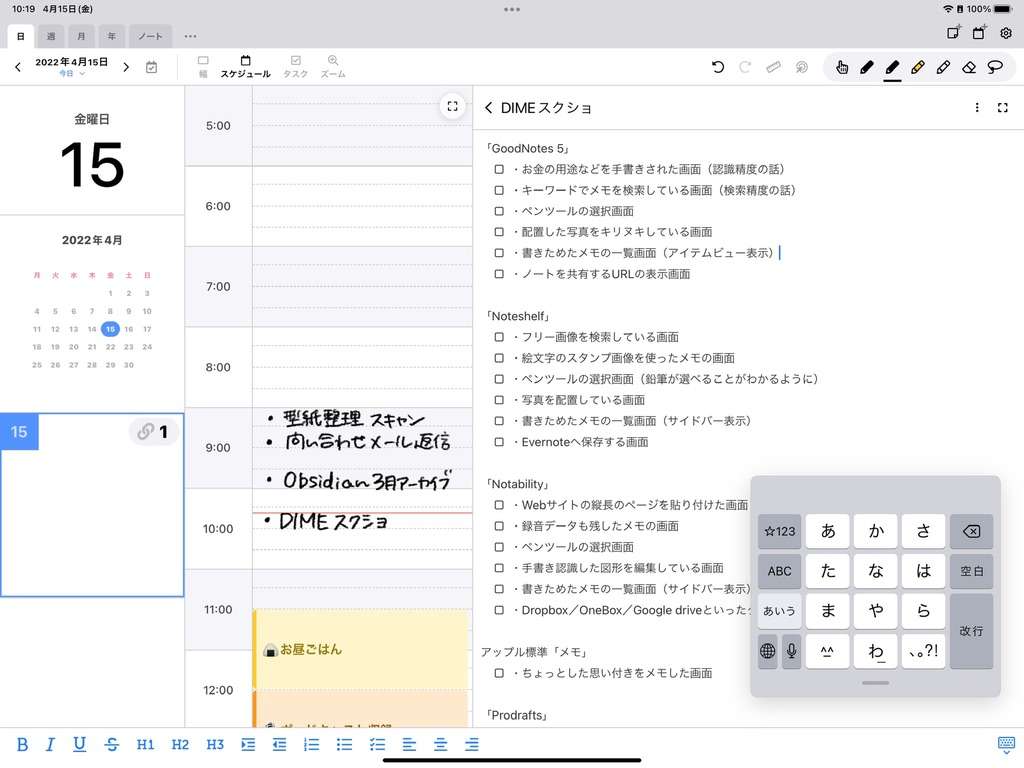Expand the note panel to full screen

pyautogui.click(x=1003, y=108)
